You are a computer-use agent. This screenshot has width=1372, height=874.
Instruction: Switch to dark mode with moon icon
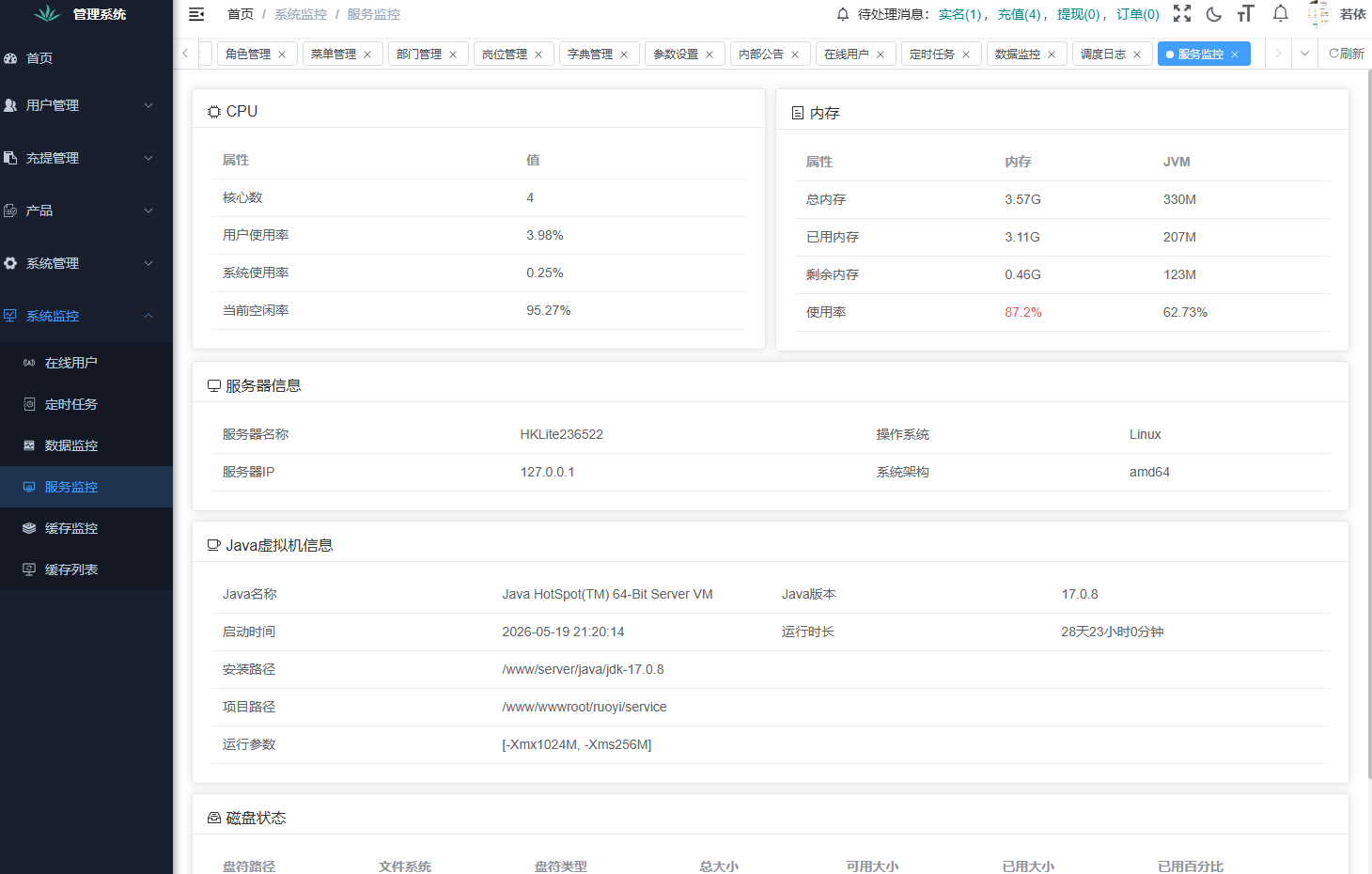[1214, 14]
